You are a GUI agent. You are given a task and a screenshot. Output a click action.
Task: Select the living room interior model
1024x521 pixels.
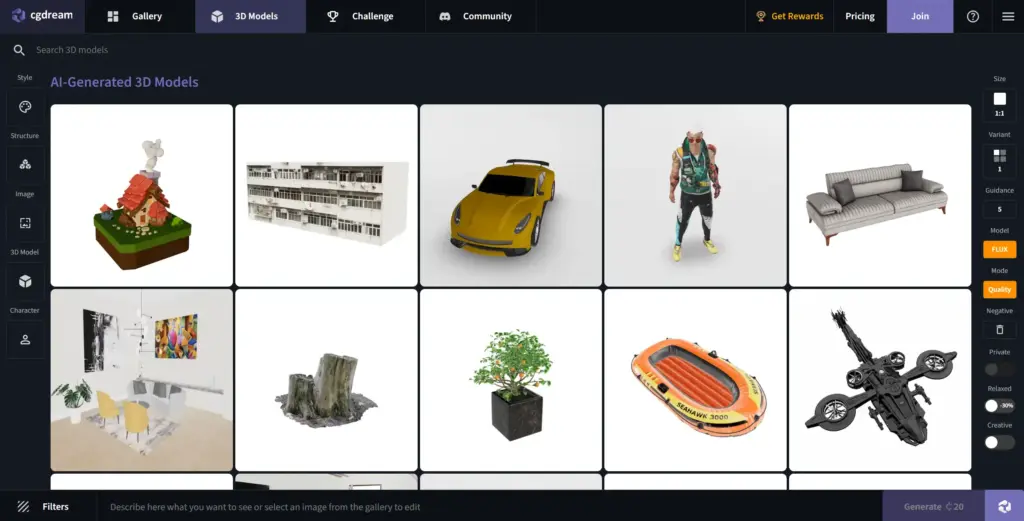[x=142, y=380]
